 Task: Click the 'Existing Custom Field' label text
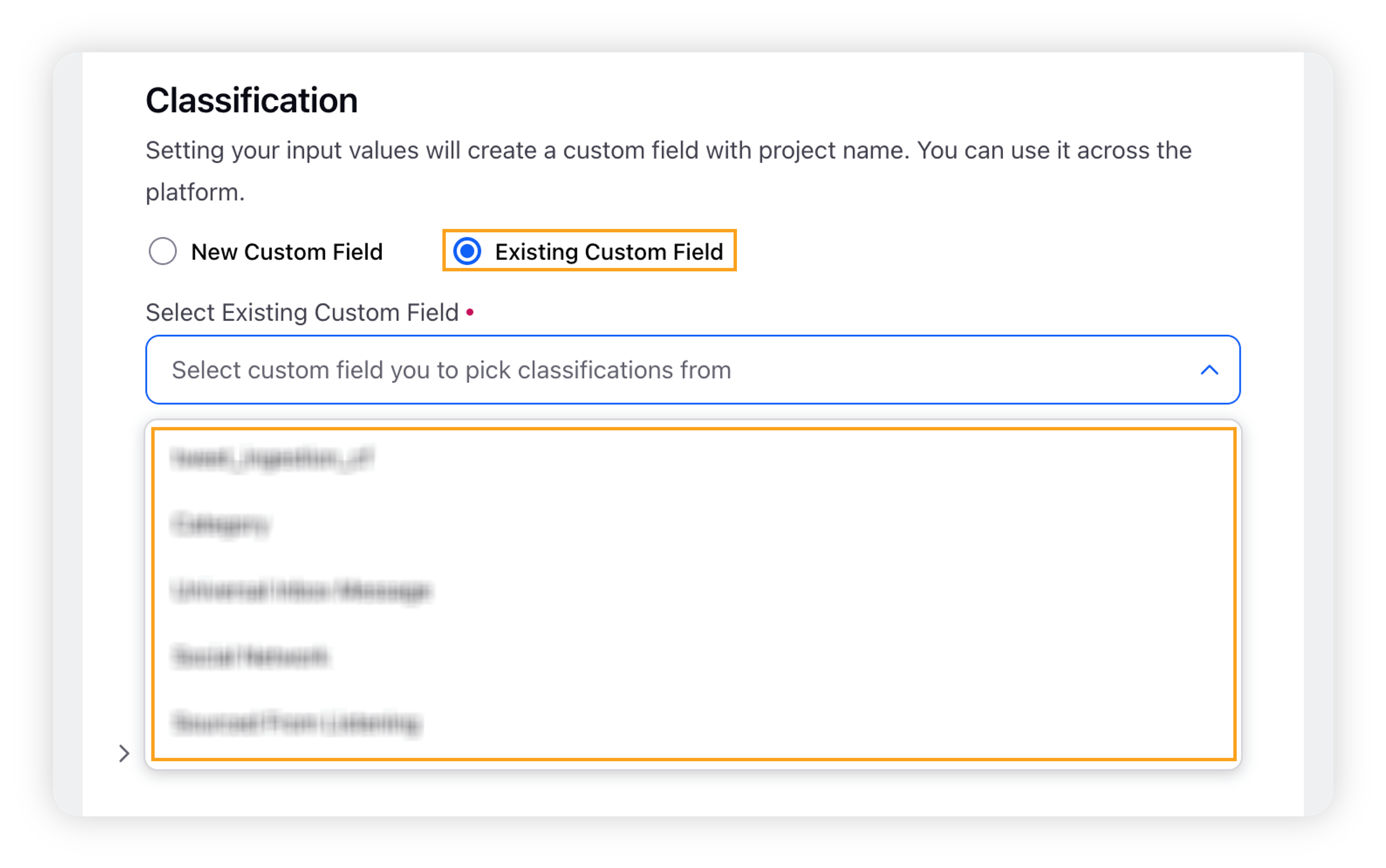pos(609,252)
